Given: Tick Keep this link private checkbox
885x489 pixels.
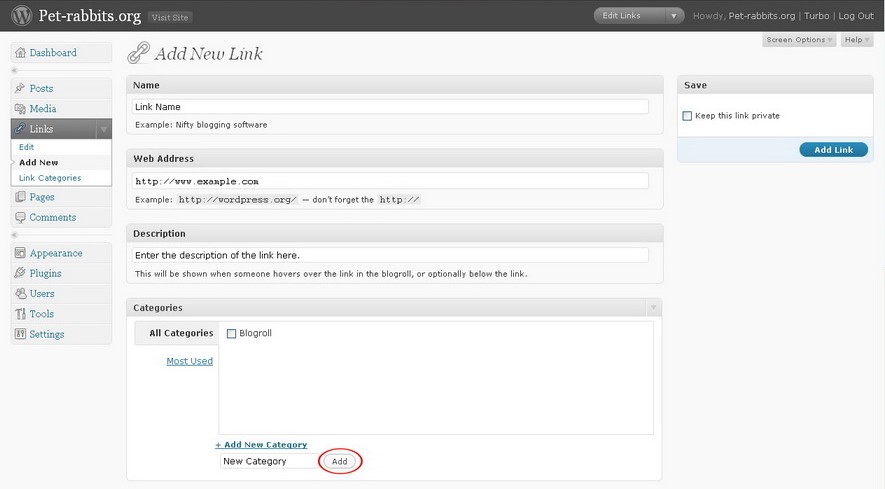Looking at the screenshot, I should 687,116.
